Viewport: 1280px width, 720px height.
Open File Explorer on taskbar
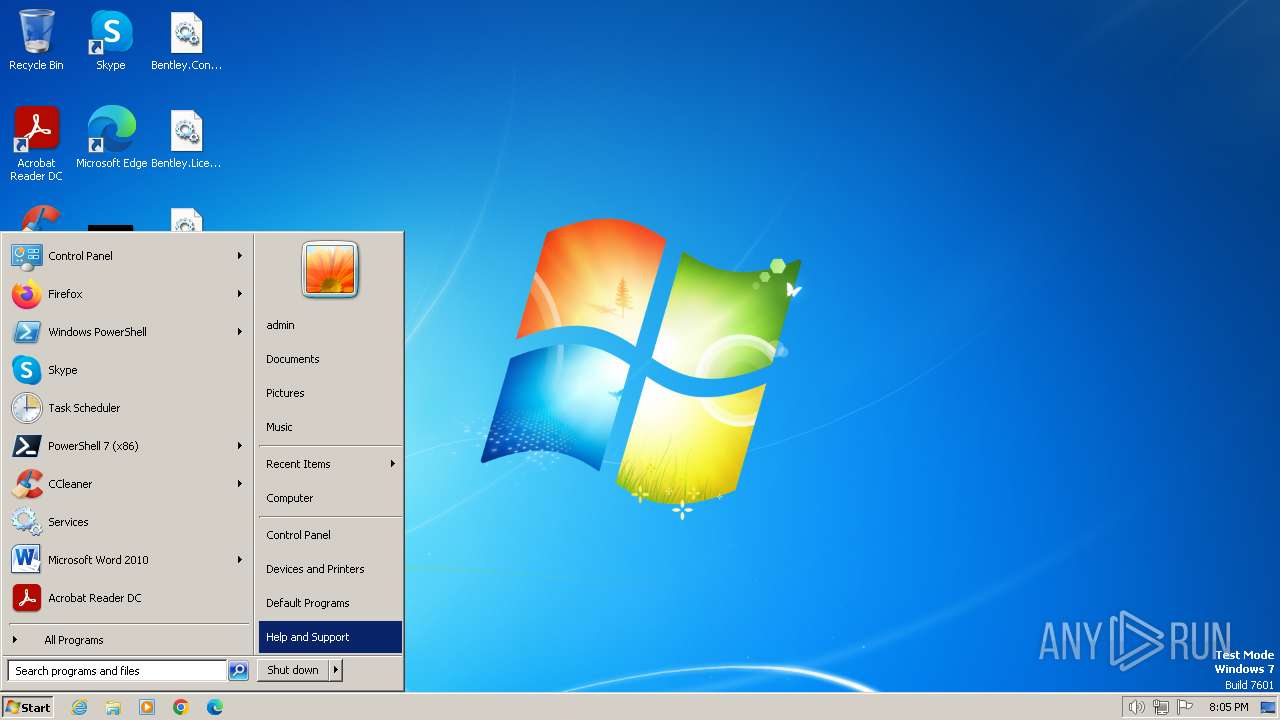[x=113, y=707]
